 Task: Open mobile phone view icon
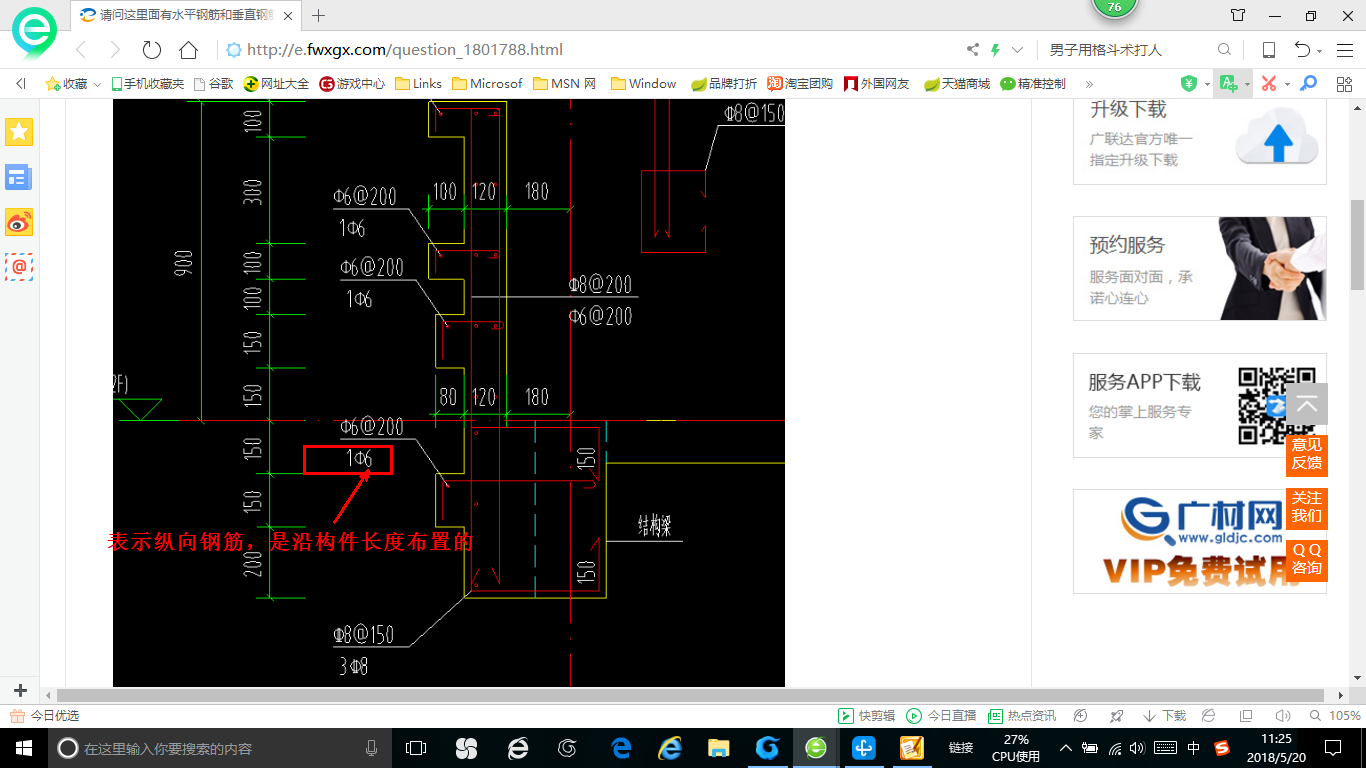click(x=1268, y=50)
